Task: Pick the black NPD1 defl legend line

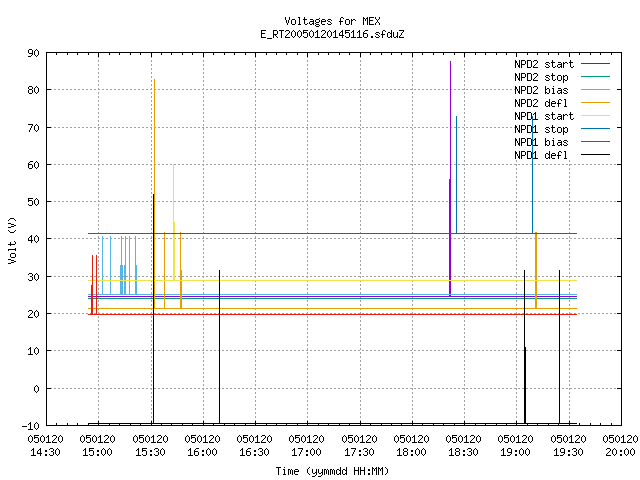Action: click(596, 155)
